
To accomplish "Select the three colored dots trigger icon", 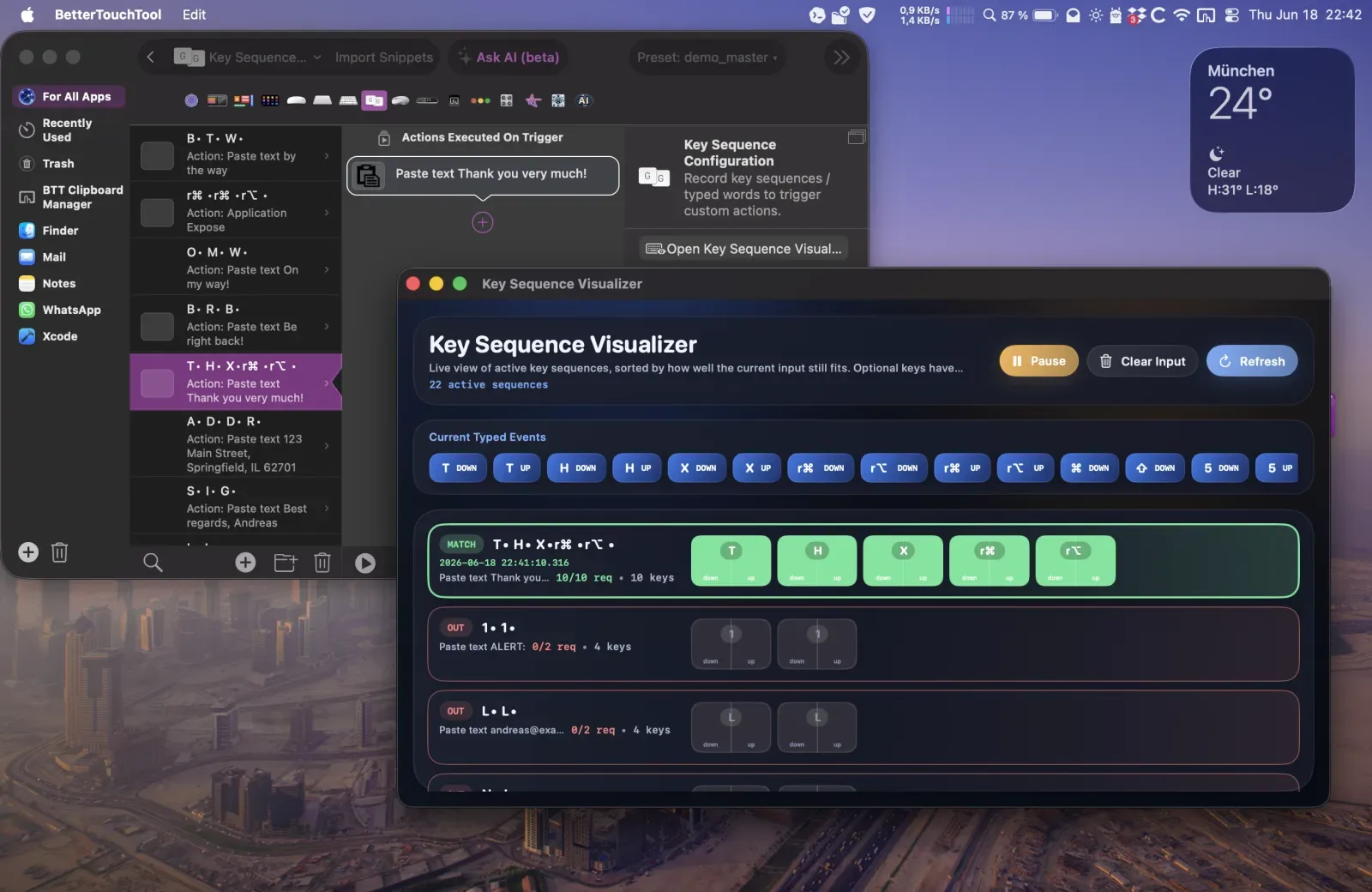I will [x=480, y=100].
